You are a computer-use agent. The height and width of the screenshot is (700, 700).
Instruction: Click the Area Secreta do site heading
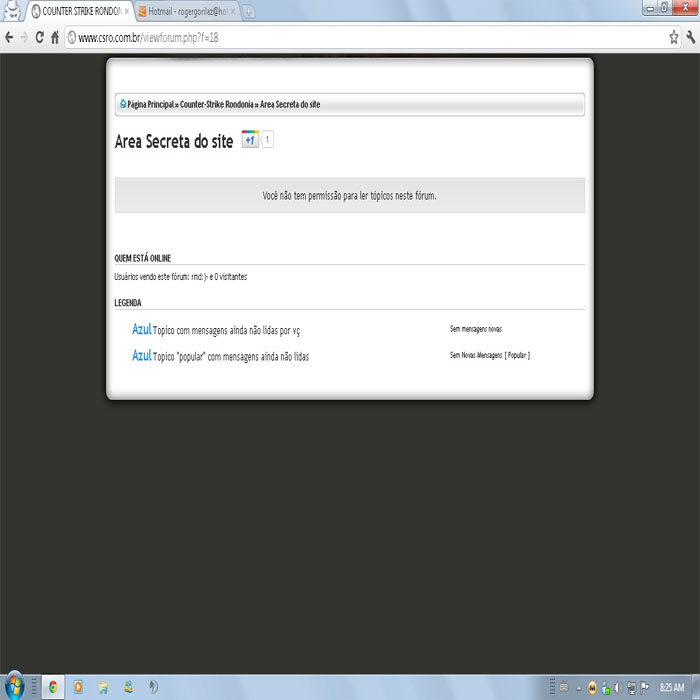pyautogui.click(x=174, y=142)
